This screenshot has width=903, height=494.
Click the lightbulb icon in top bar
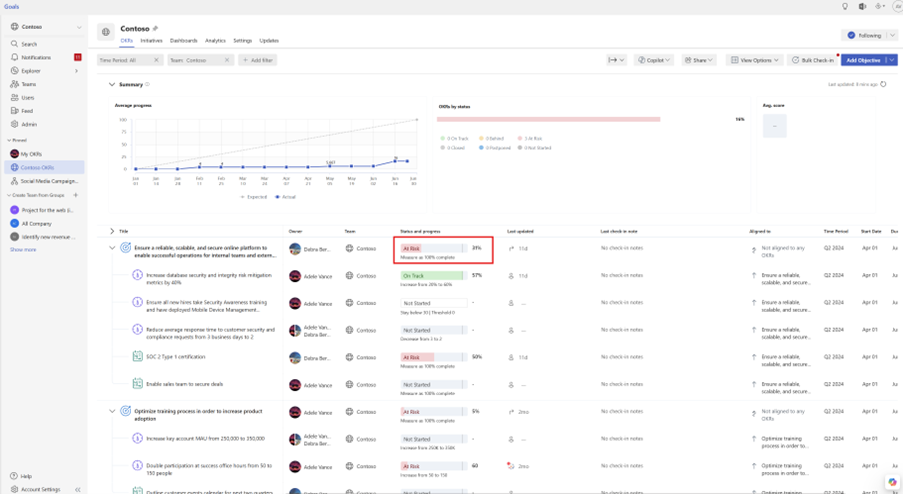(x=845, y=6)
